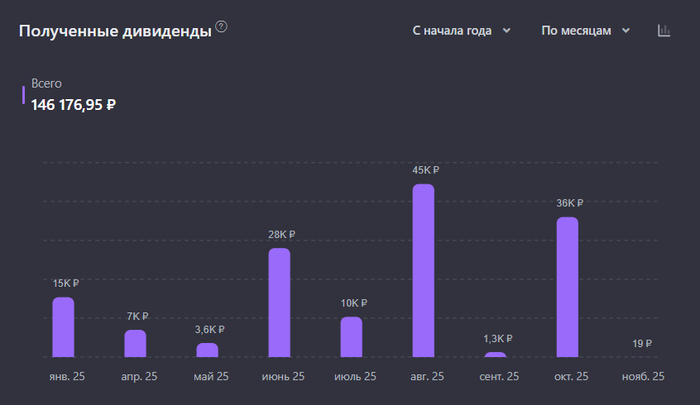Click the small сент. 25 bar
Screen dimensions: 700x405
tap(495, 354)
